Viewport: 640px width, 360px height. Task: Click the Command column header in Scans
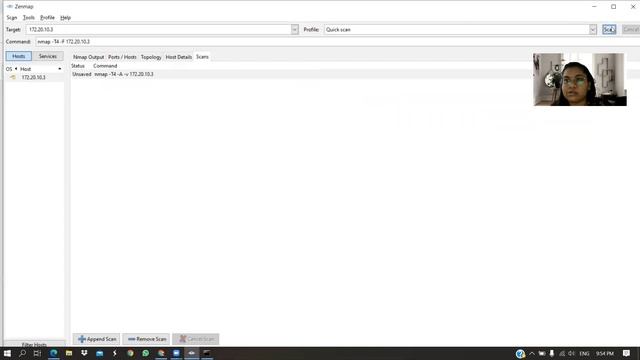point(105,66)
